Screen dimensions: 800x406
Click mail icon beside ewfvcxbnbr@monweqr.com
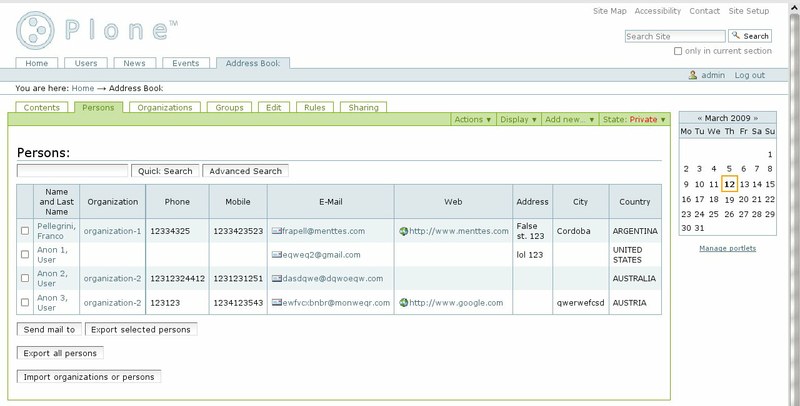(x=277, y=300)
